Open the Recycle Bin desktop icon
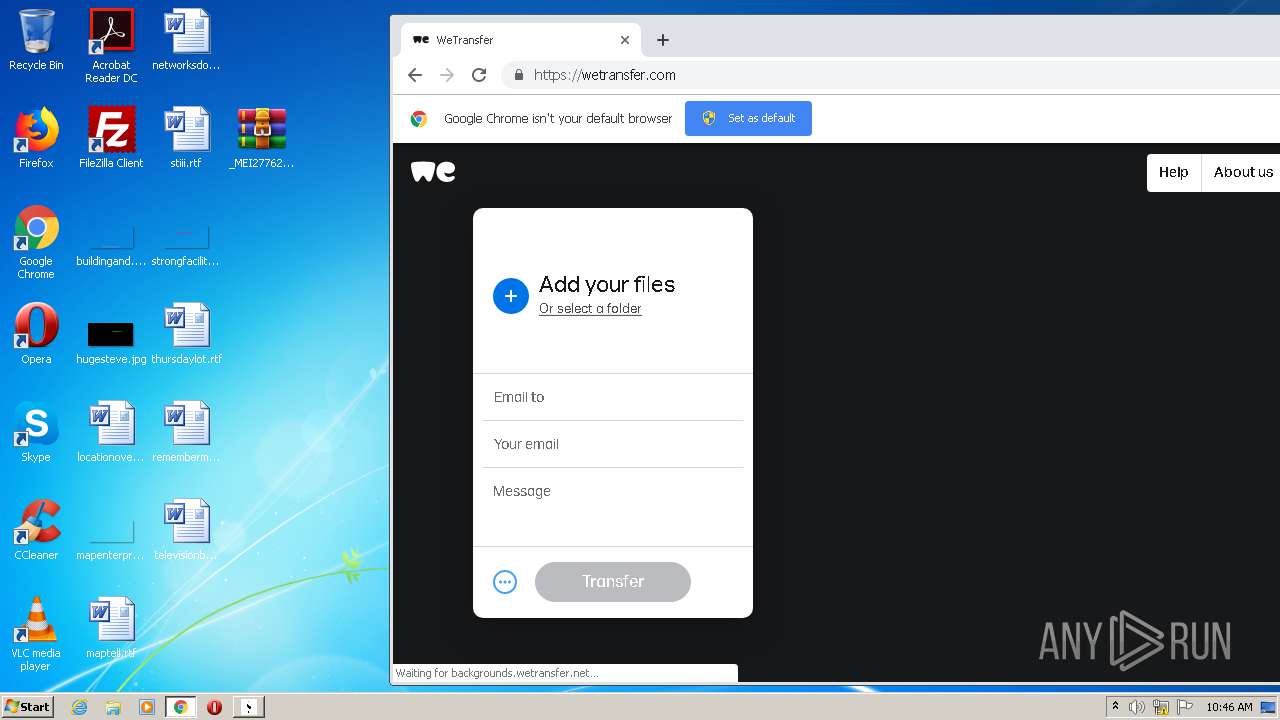The image size is (1280, 720). [x=36, y=40]
